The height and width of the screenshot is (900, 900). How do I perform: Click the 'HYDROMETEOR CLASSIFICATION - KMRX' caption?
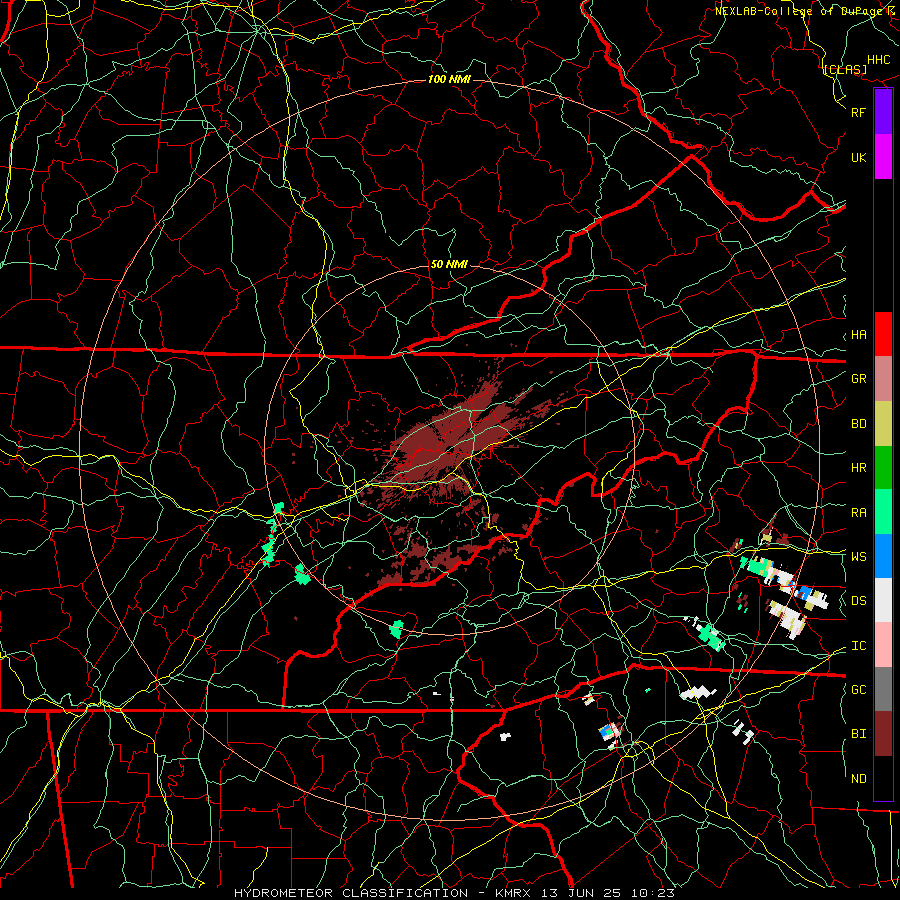tap(382, 893)
